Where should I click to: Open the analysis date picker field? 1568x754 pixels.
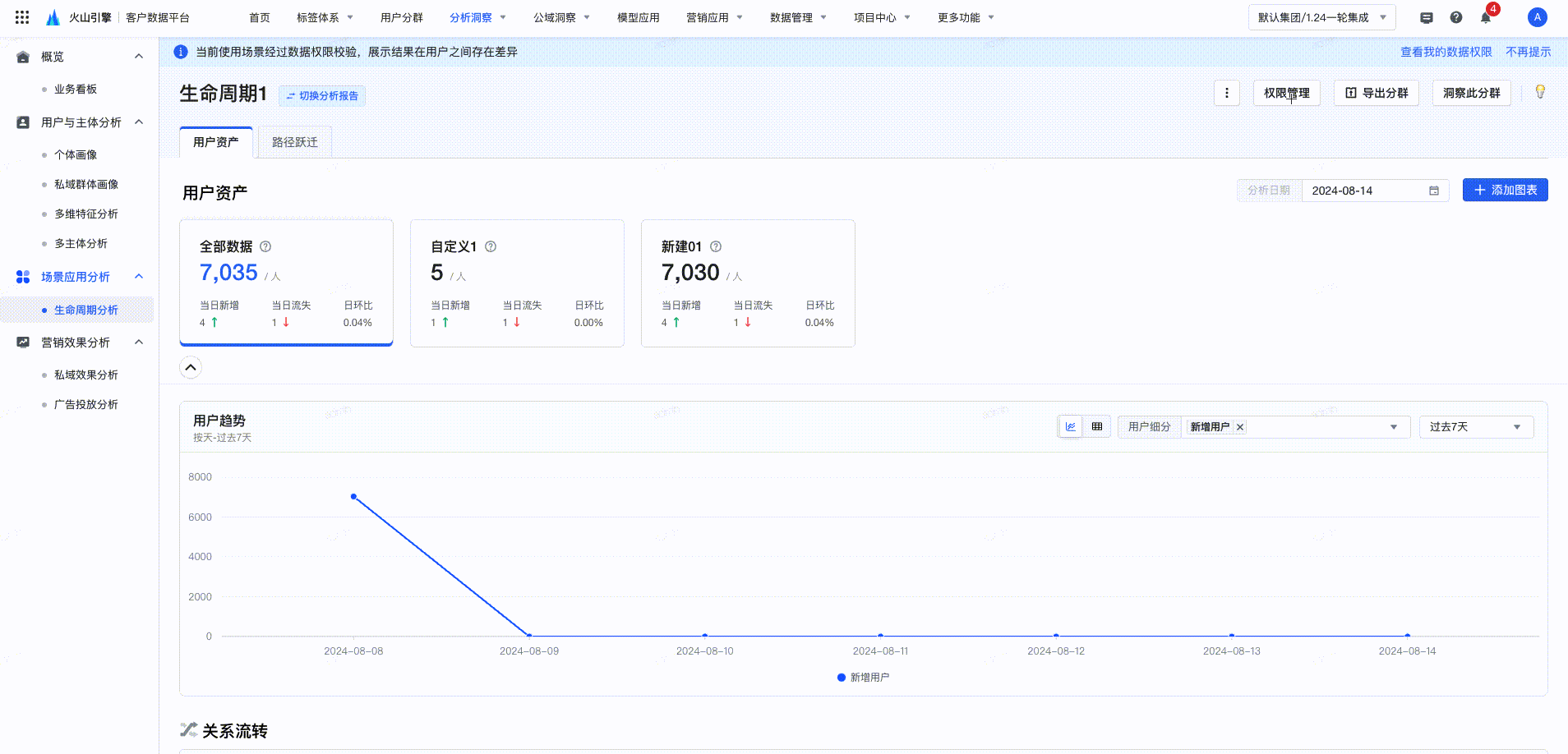(1372, 191)
